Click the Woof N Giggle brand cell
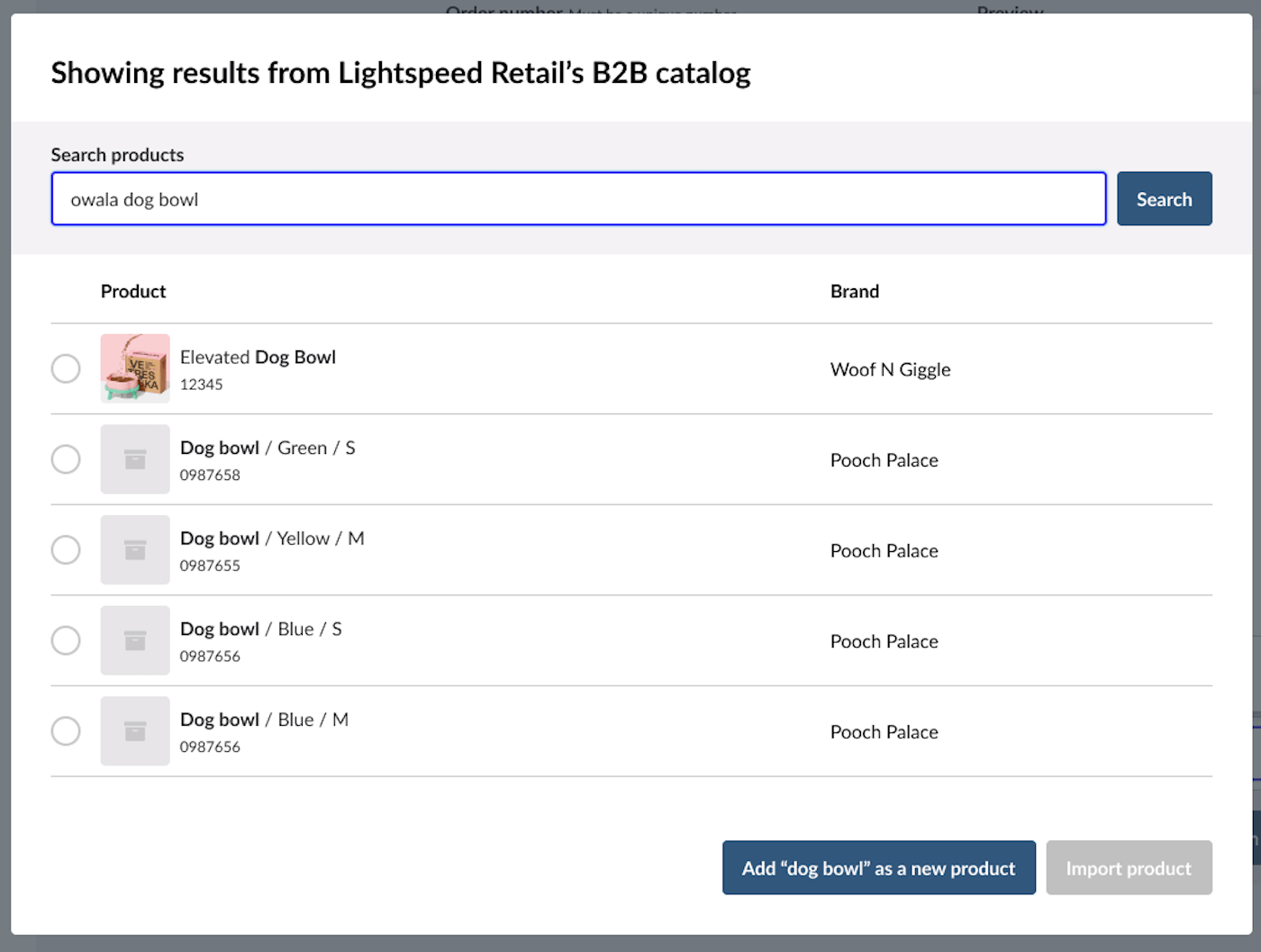Image resolution: width=1261 pixels, height=952 pixels. click(891, 369)
